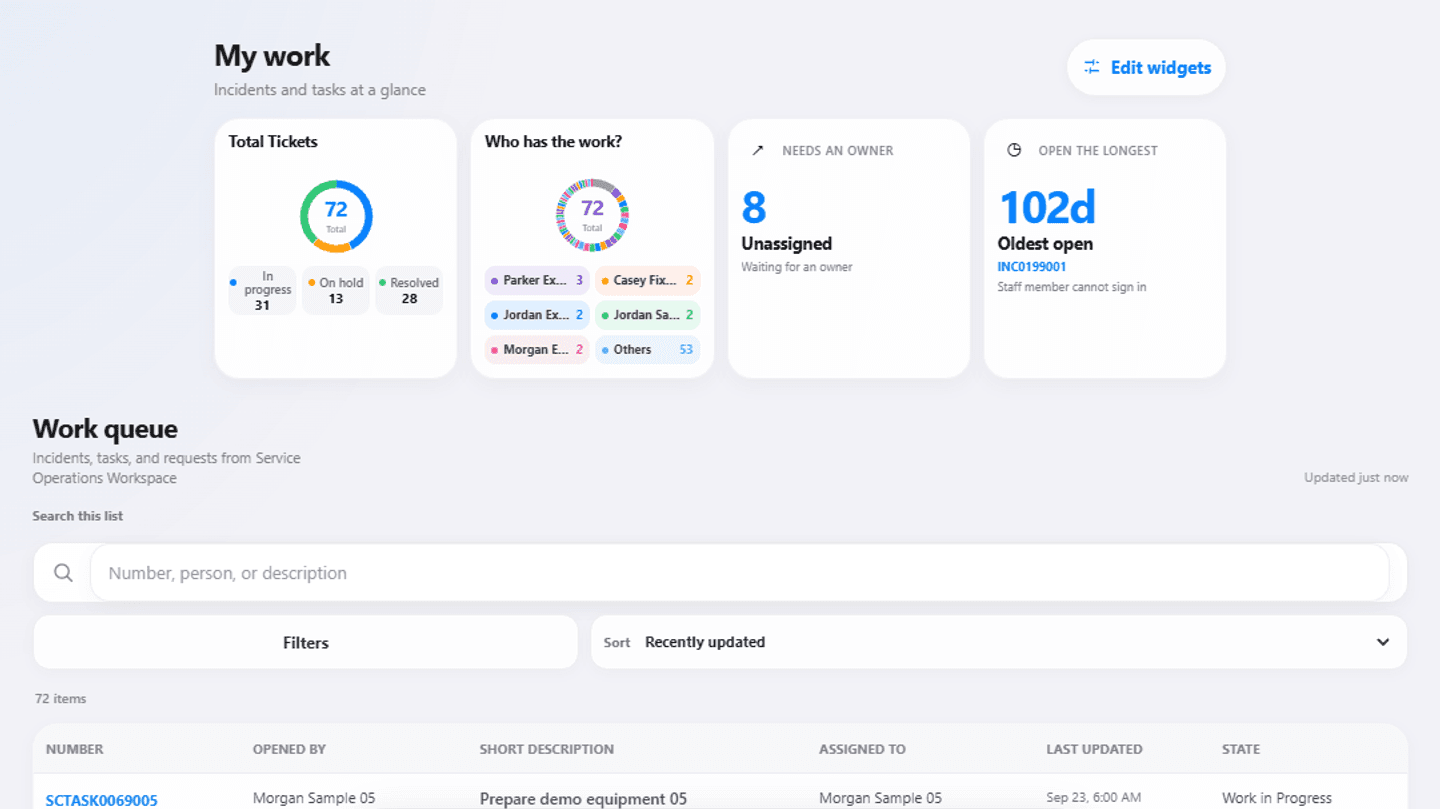This screenshot has width=1440, height=809.
Task: Click the SHORT DESCRIPTION column header
Action: [547, 749]
